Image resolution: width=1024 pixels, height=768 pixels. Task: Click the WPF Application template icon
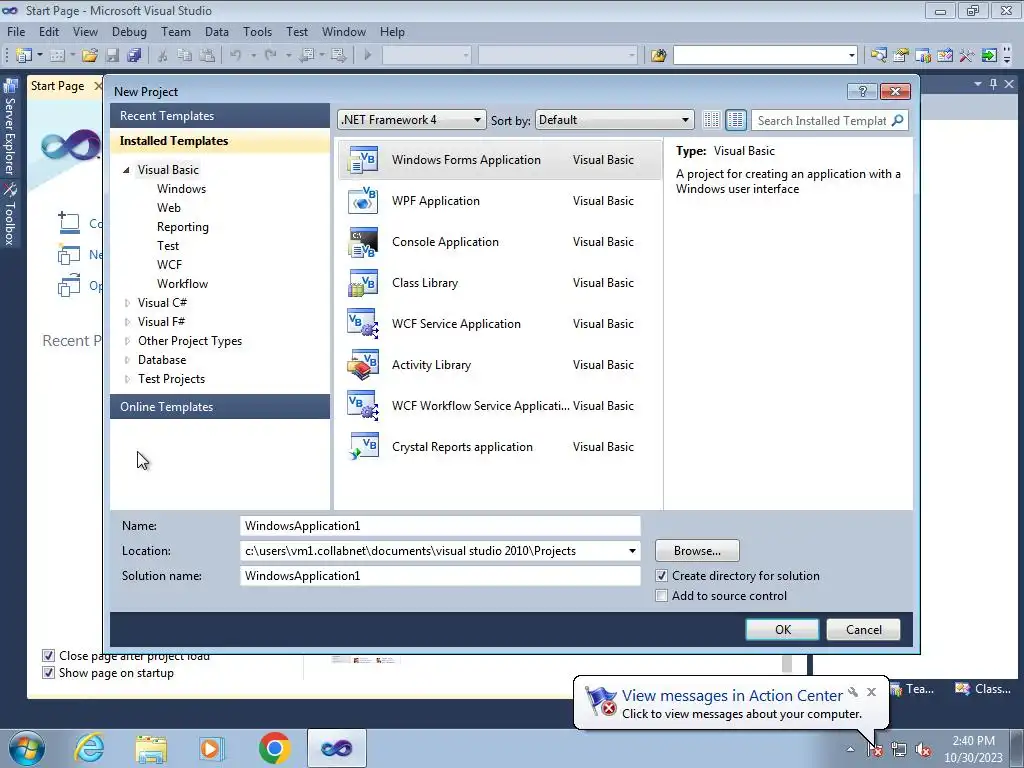point(363,200)
